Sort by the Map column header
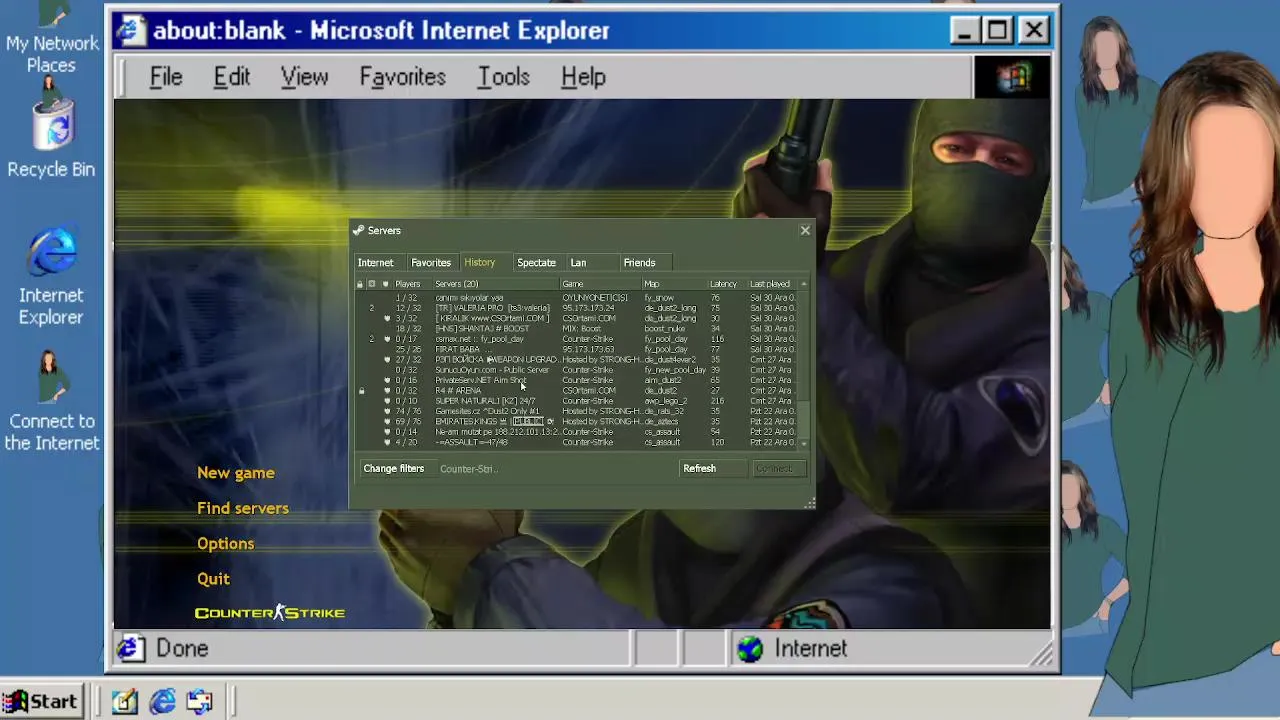Screen dimensions: 1280x720 (675, 284)
